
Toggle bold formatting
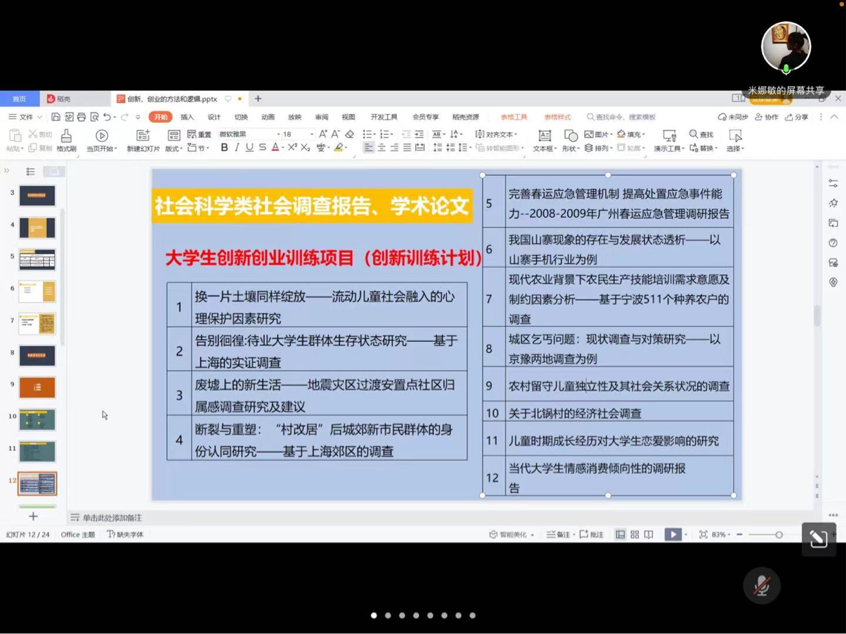coord(224,148)
